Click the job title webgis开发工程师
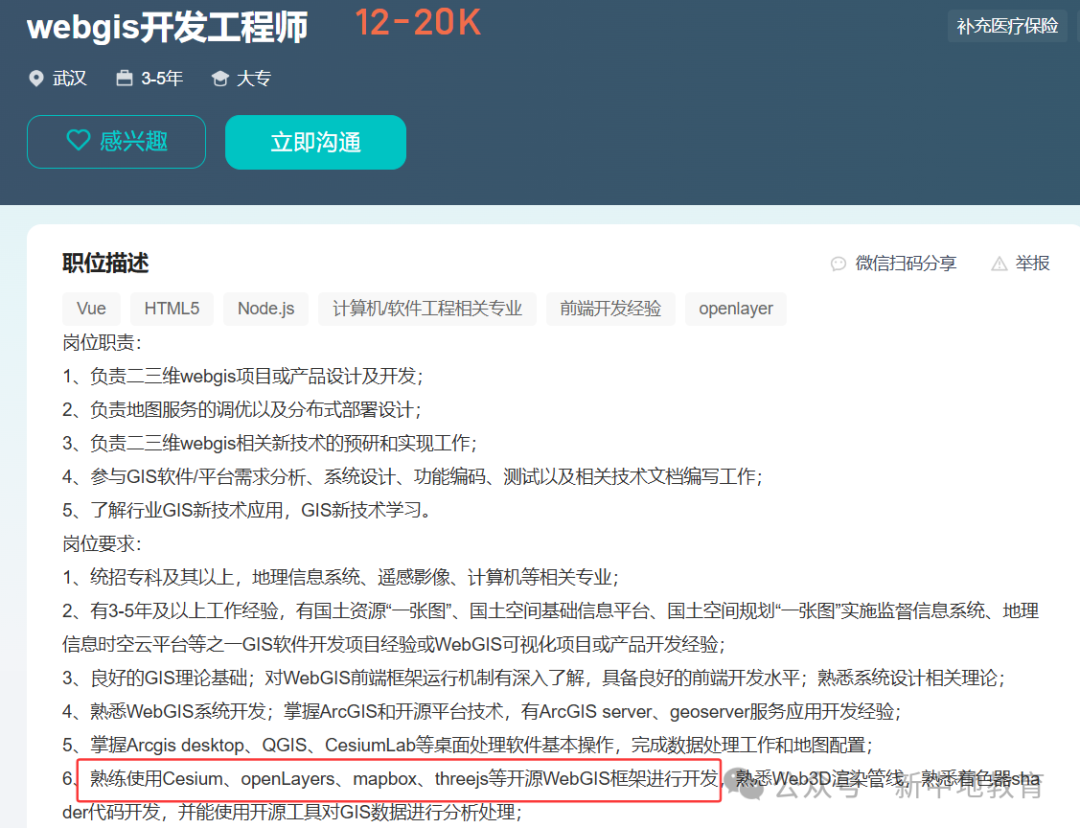This screenshot has width=1080, height=828. 167,28
